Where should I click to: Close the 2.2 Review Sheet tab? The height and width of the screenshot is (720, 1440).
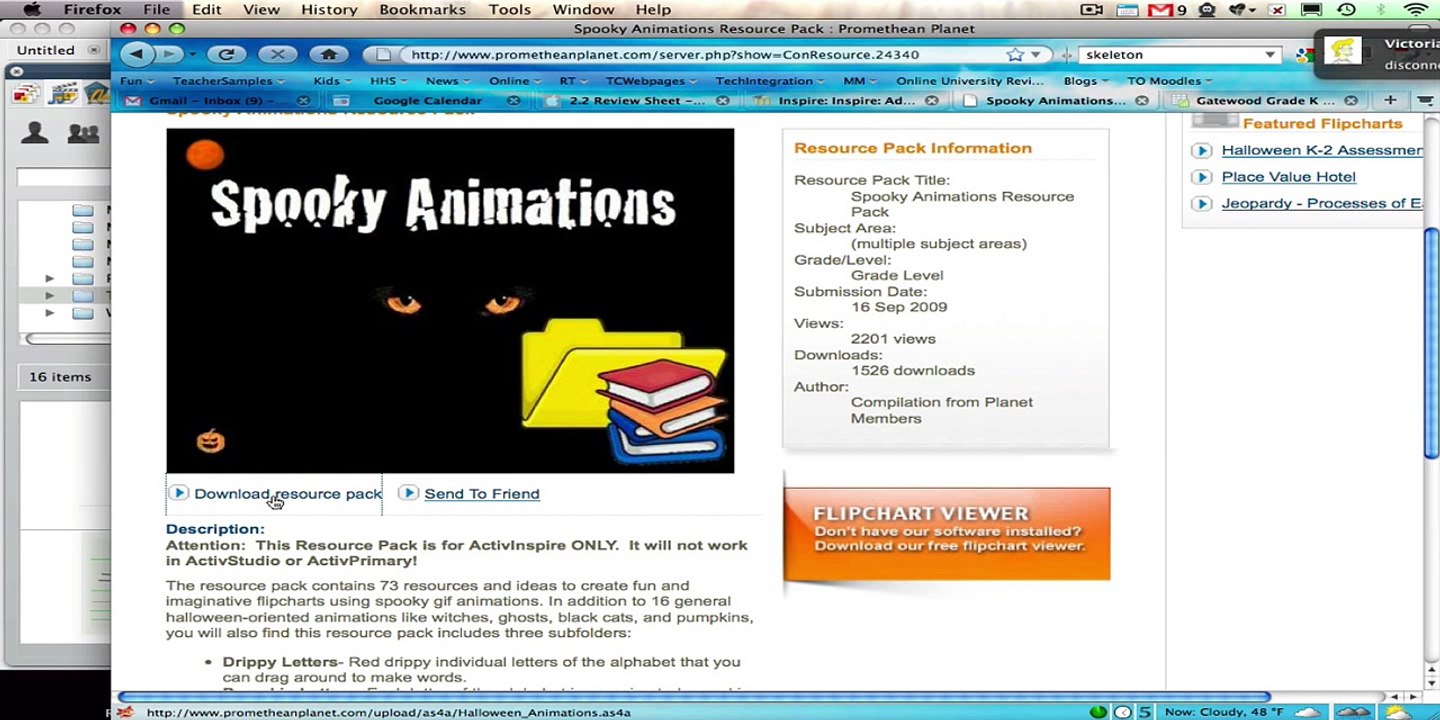click(x=722, y=100)
